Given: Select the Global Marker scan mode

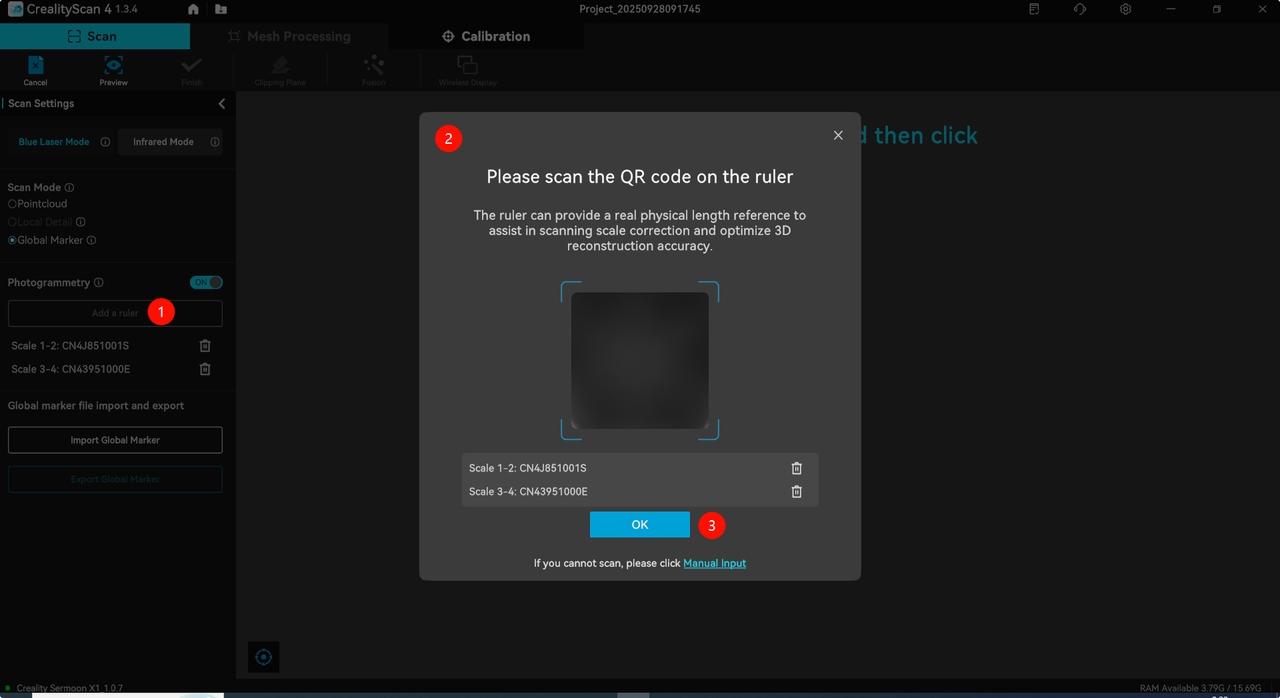Looking at the screenshot, I should 13,240.
